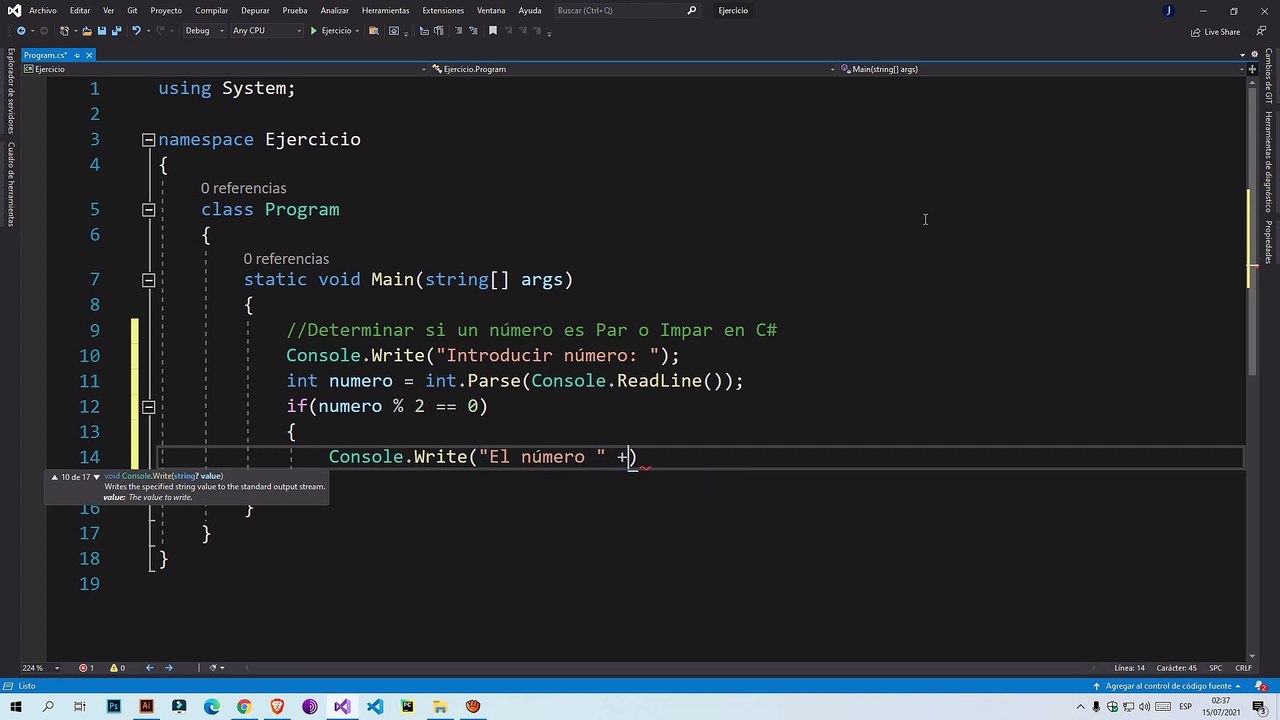
Task: Open the Propiedades side panel
Action: pos(1268,242)
